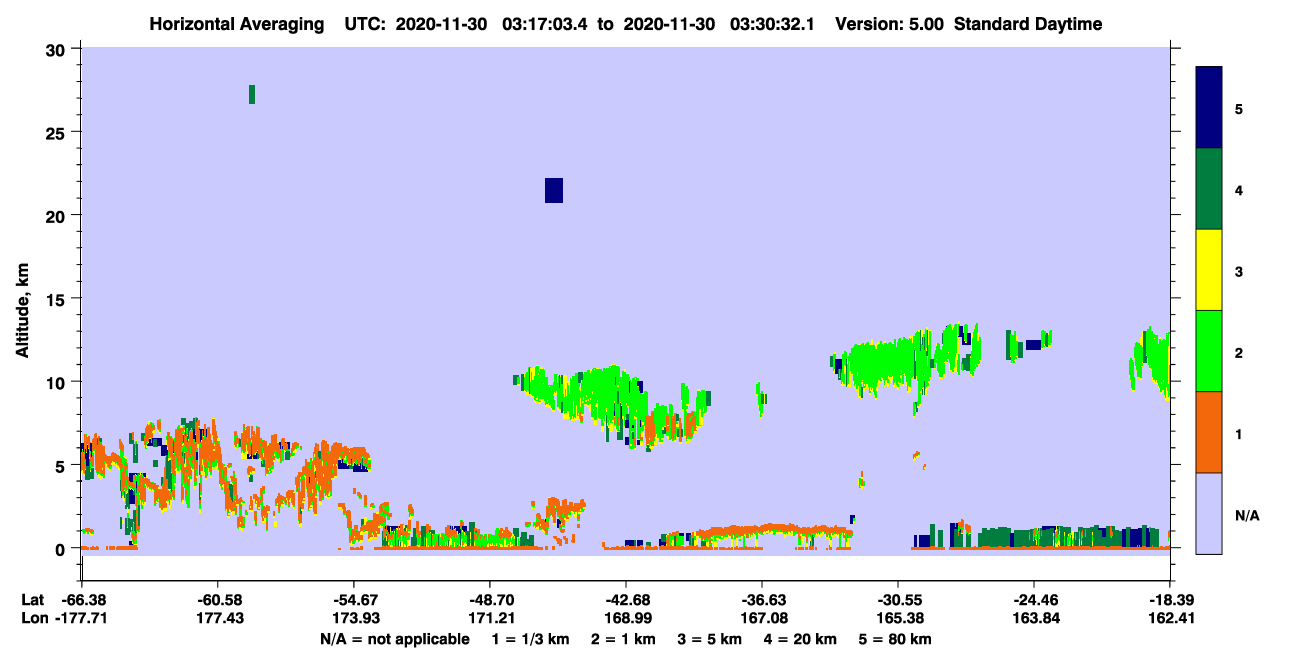
Task: Click the 'Lat' row label
Action: (x=32, y=600)
